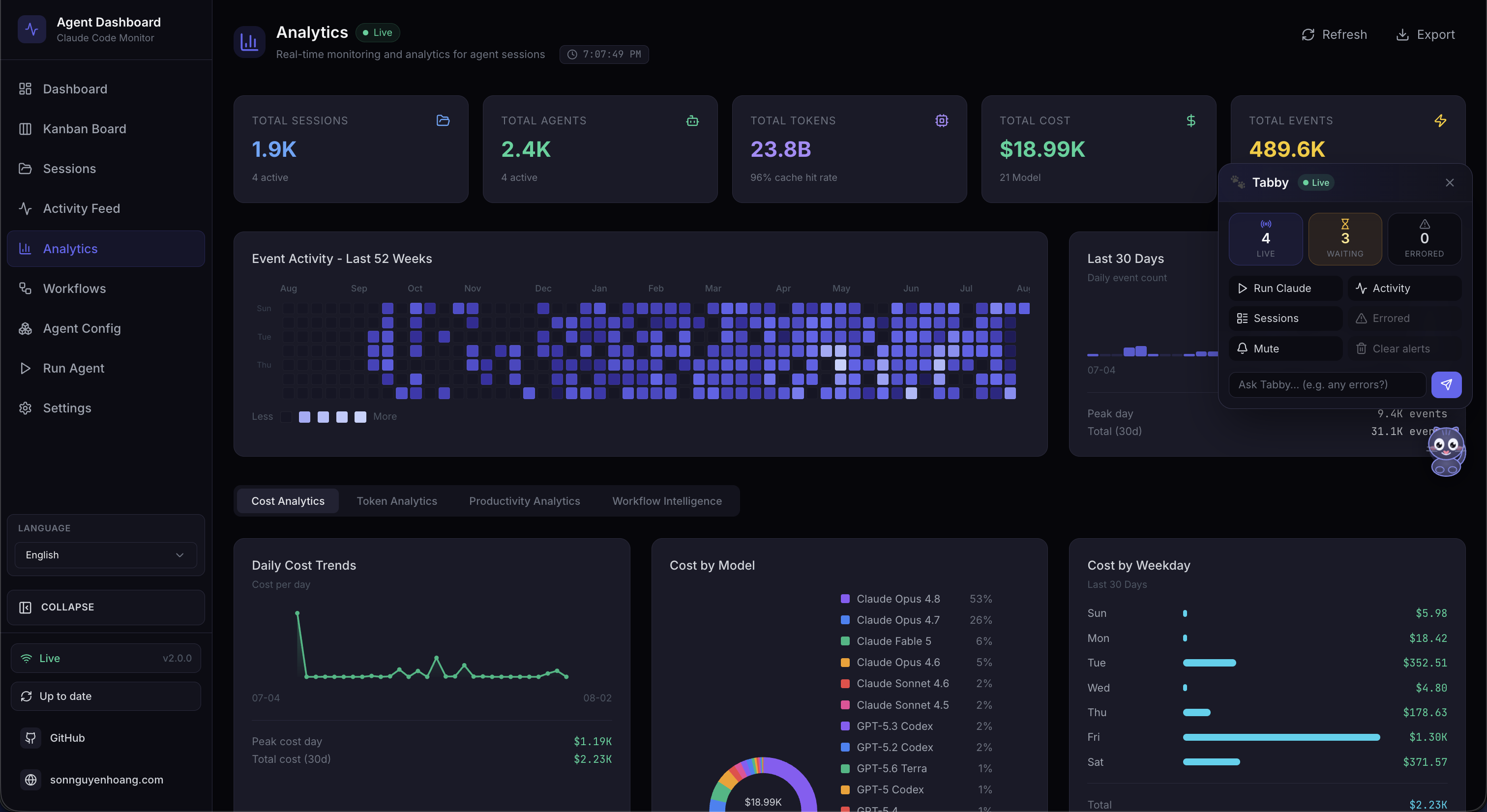
Task: Toggle Mute in the Tabby panel
Action: point(1285,348)
